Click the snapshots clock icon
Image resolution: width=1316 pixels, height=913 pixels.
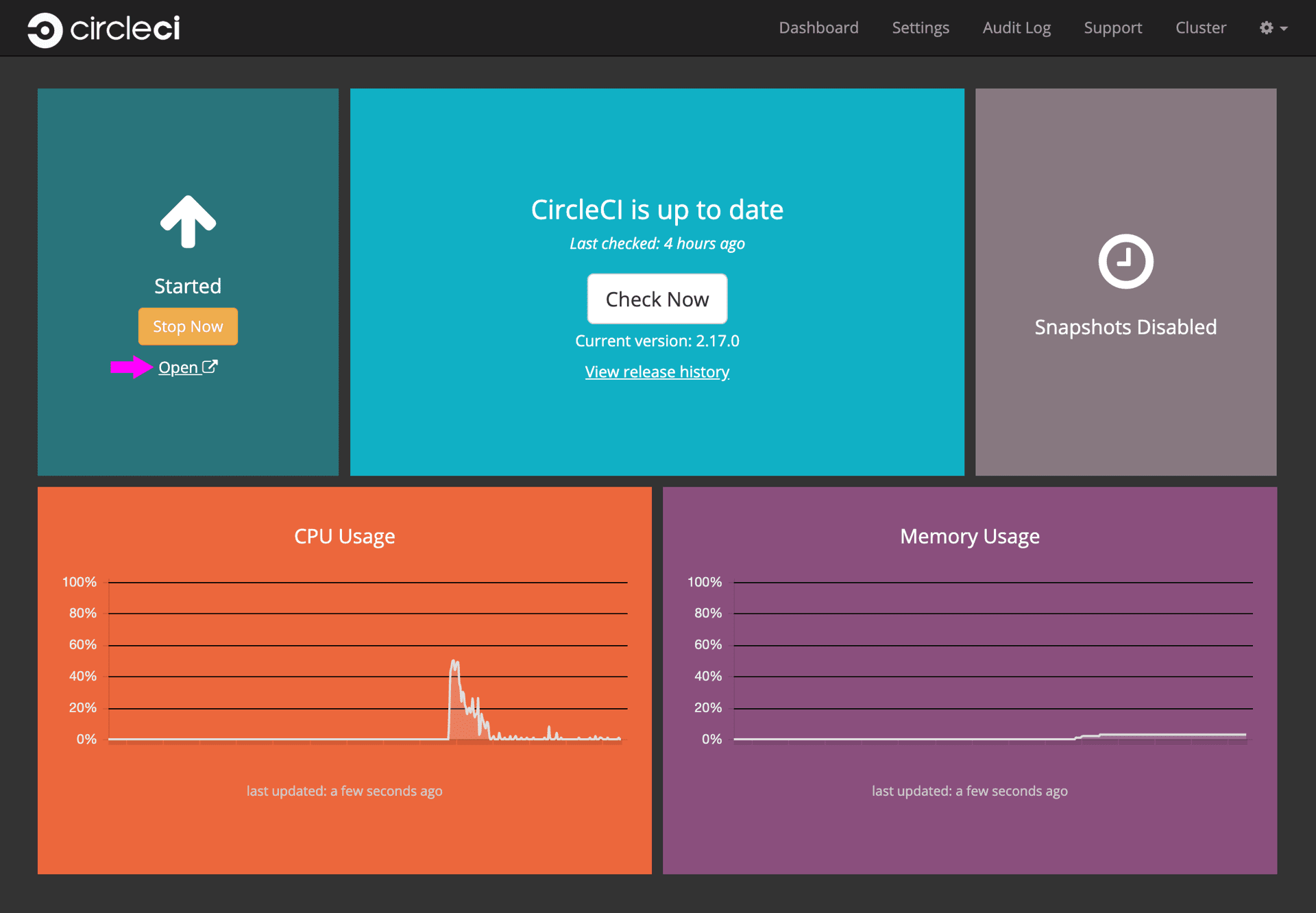1125,261
